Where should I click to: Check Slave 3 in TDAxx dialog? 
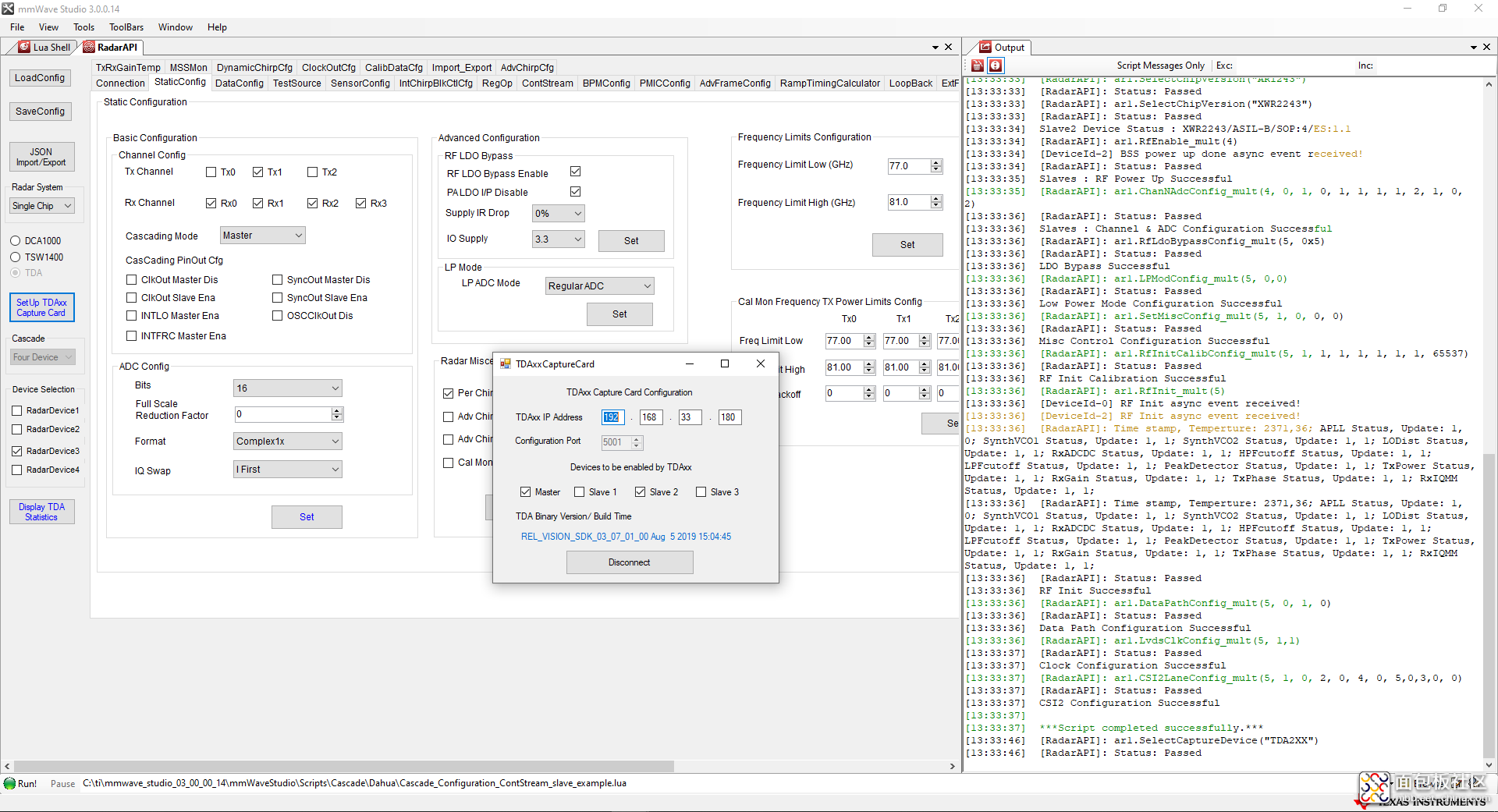[701, 492]
